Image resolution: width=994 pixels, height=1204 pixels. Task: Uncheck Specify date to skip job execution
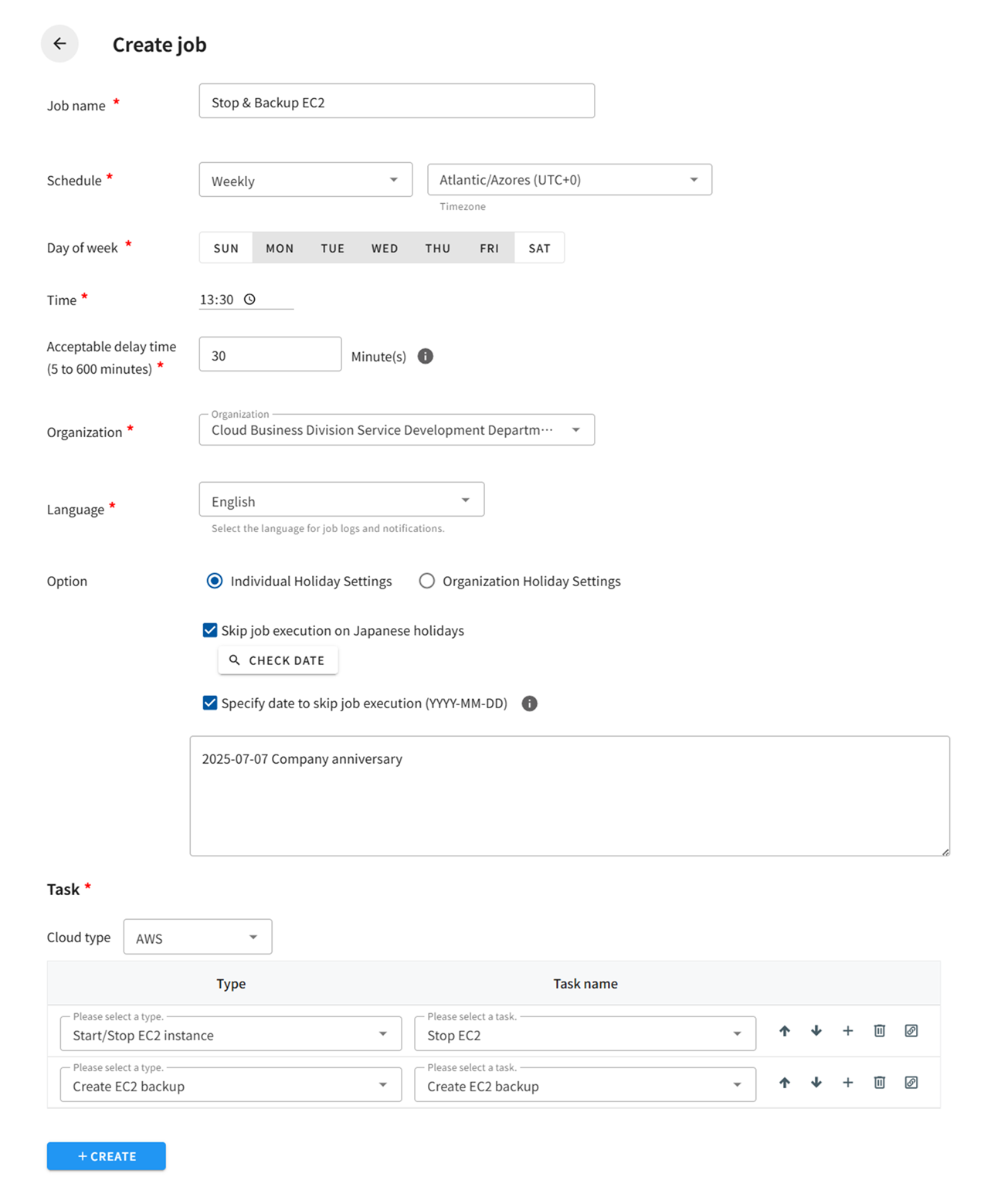coord(210,703)
